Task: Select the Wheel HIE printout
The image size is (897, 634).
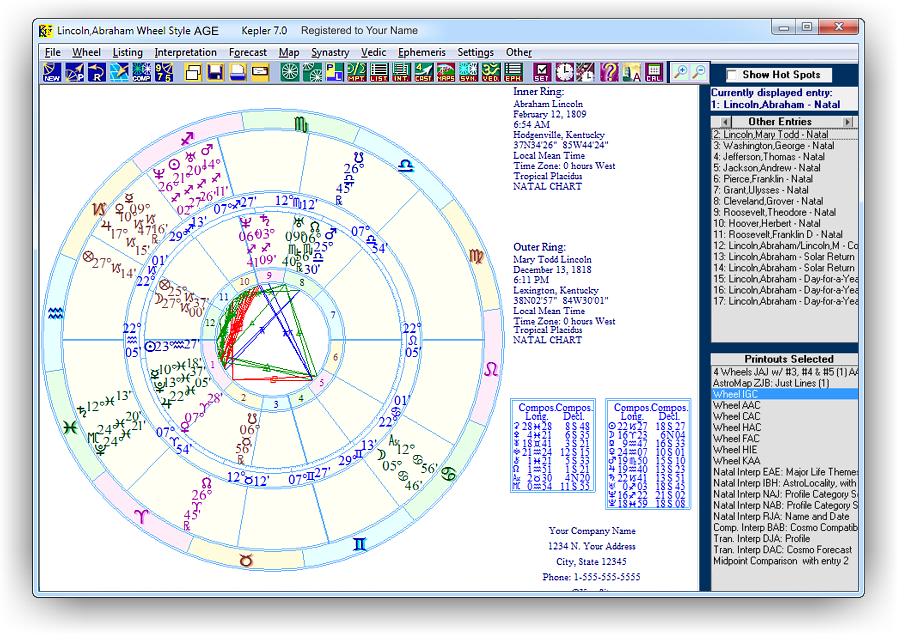Action: [784, 450]
